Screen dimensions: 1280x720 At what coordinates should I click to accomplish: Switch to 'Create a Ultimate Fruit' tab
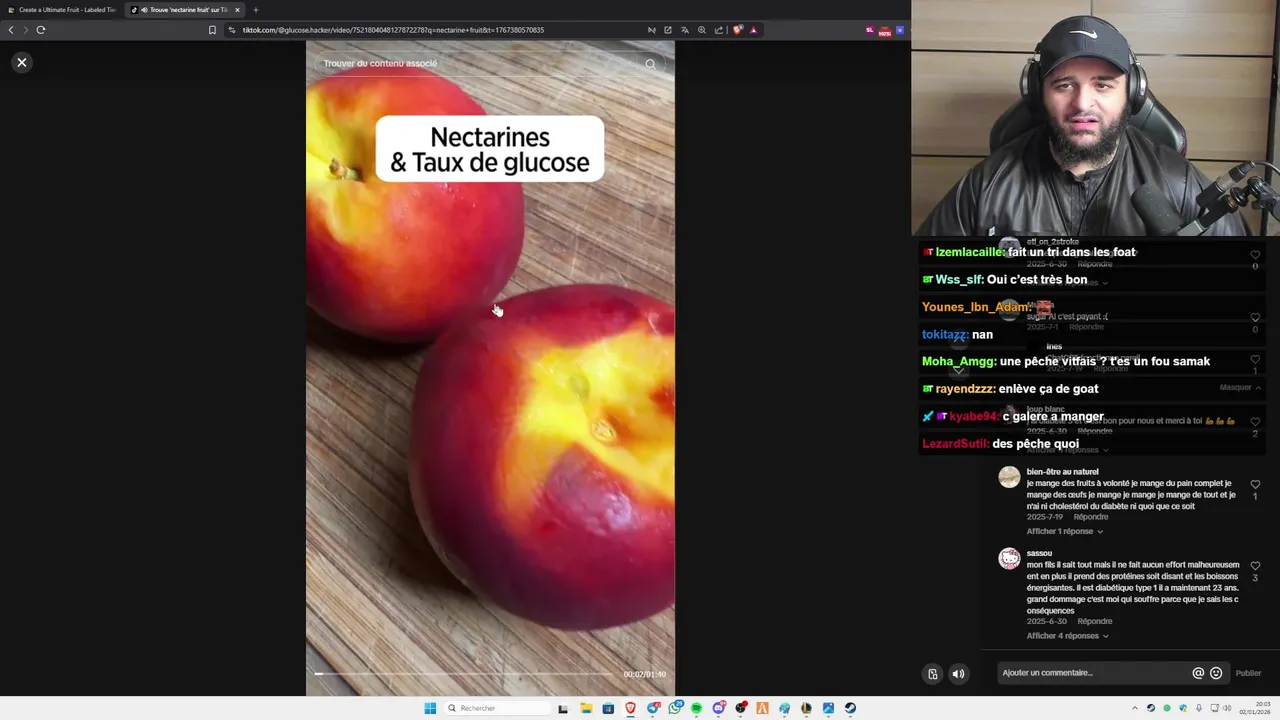pyautogui.click(x=61, y=9)
